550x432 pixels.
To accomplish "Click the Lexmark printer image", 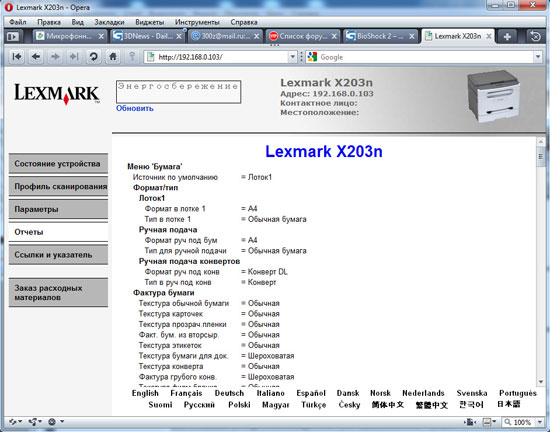I will tap(494, 96).
